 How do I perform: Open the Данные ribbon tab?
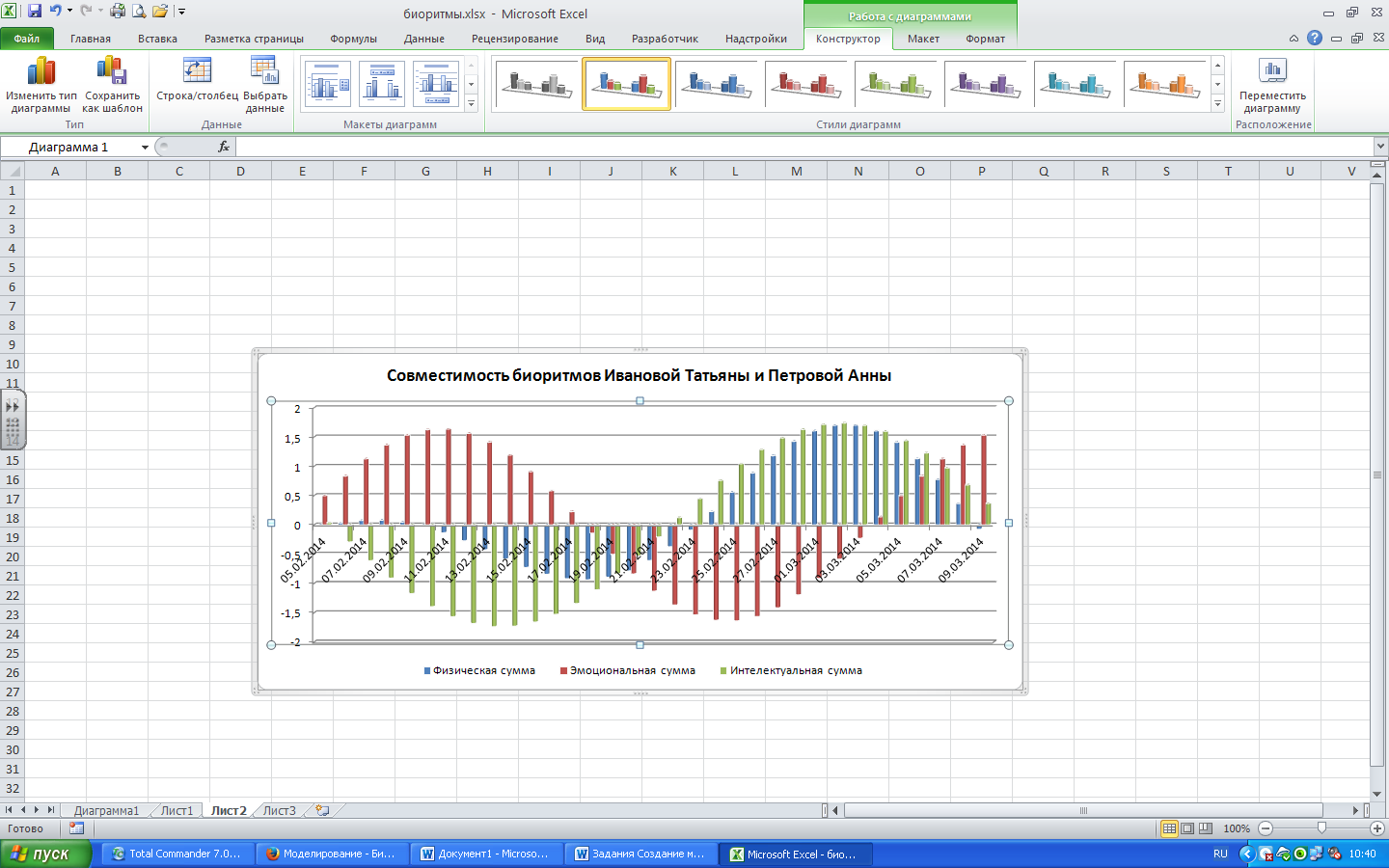pyautogui.click(x=424, y=39)
